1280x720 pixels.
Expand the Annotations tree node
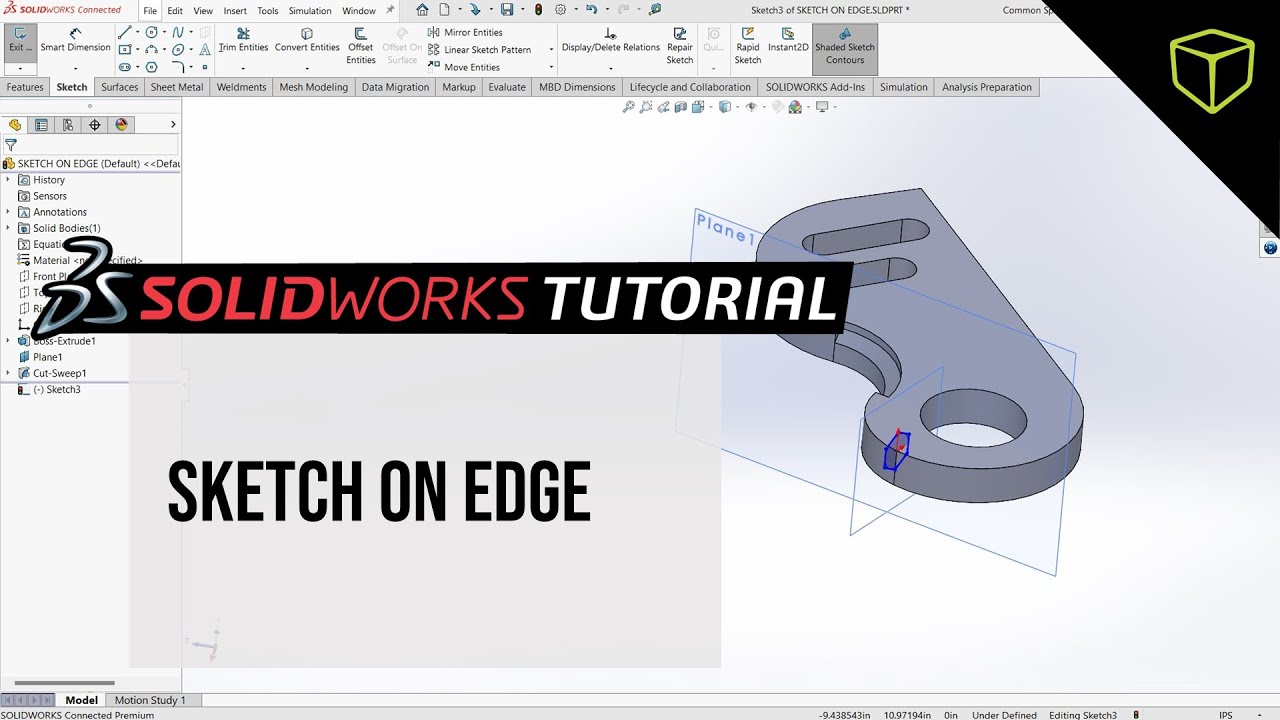point(8,212)
